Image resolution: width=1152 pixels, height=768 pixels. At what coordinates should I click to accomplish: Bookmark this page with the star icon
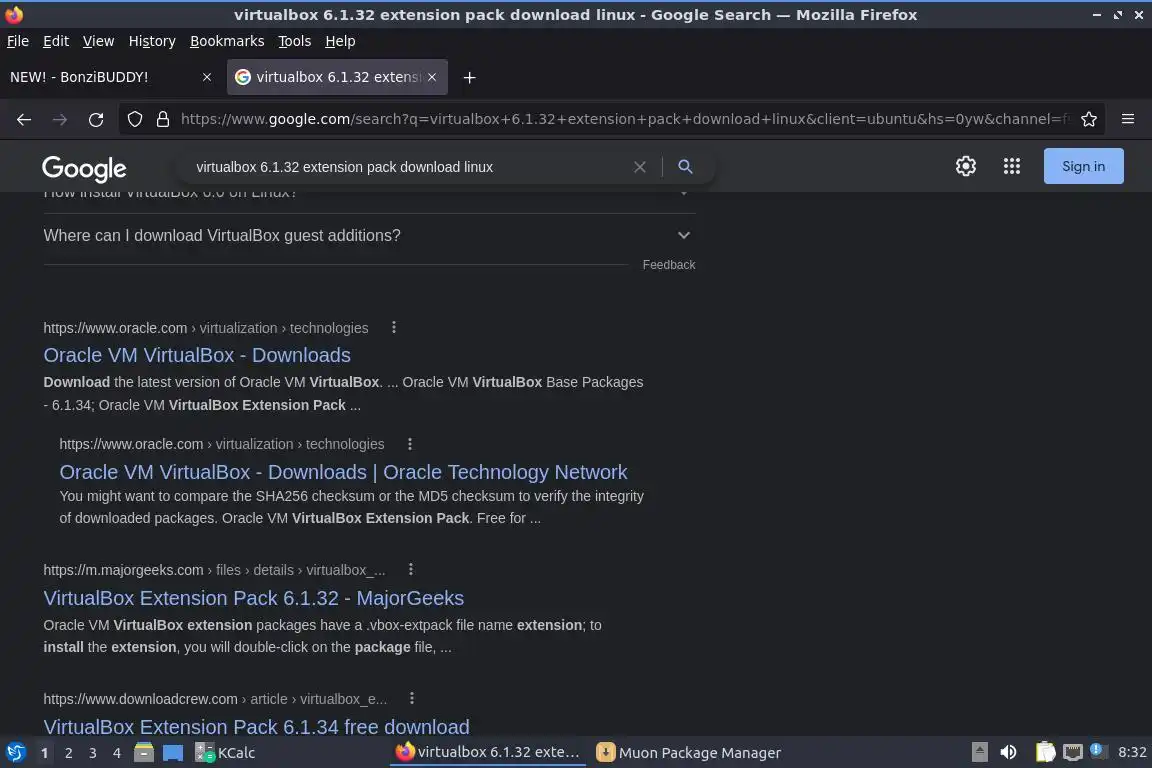pyautogui.click(x=1089, y=119)
